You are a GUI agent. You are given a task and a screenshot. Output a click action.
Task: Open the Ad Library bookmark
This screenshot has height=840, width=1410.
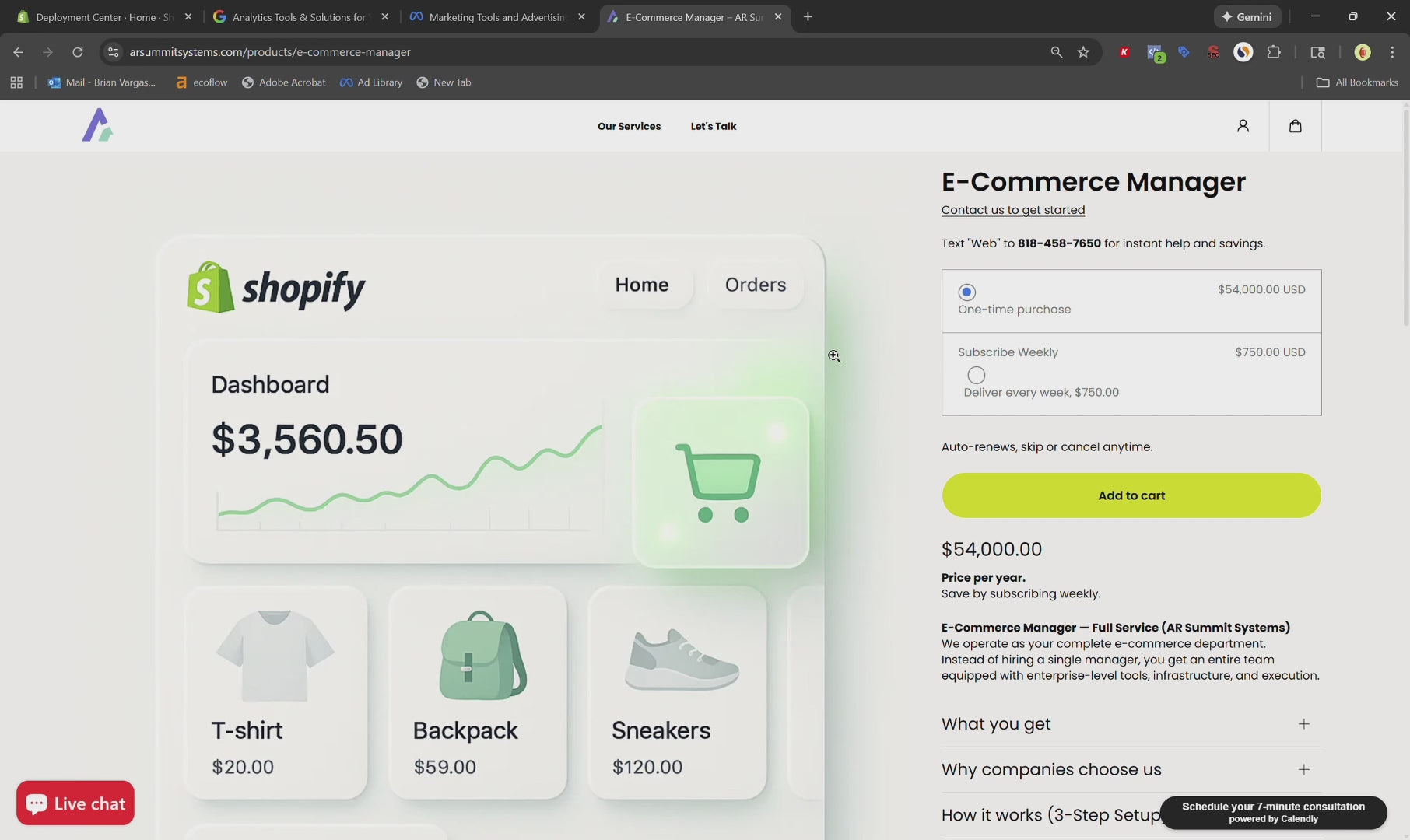(x=371, y=82)
